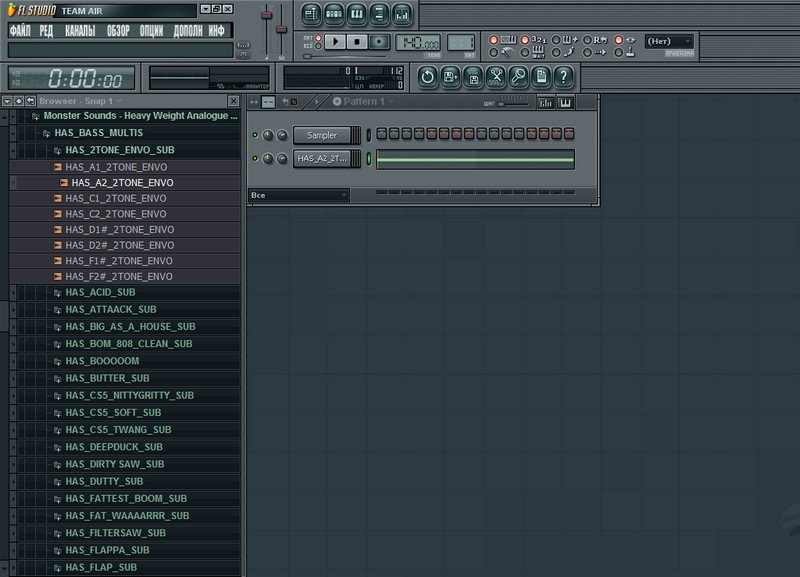Open the piano roll view icon
The width and height of the screenshot is (800, 577).
coord(357,15)
